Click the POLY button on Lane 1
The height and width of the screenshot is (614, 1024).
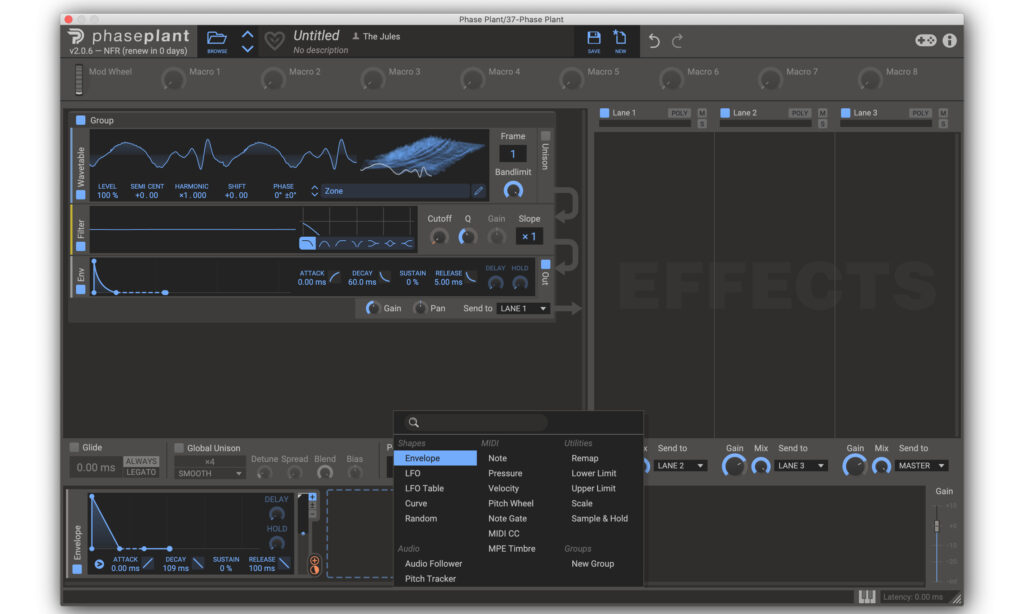(x=679, y=113)
